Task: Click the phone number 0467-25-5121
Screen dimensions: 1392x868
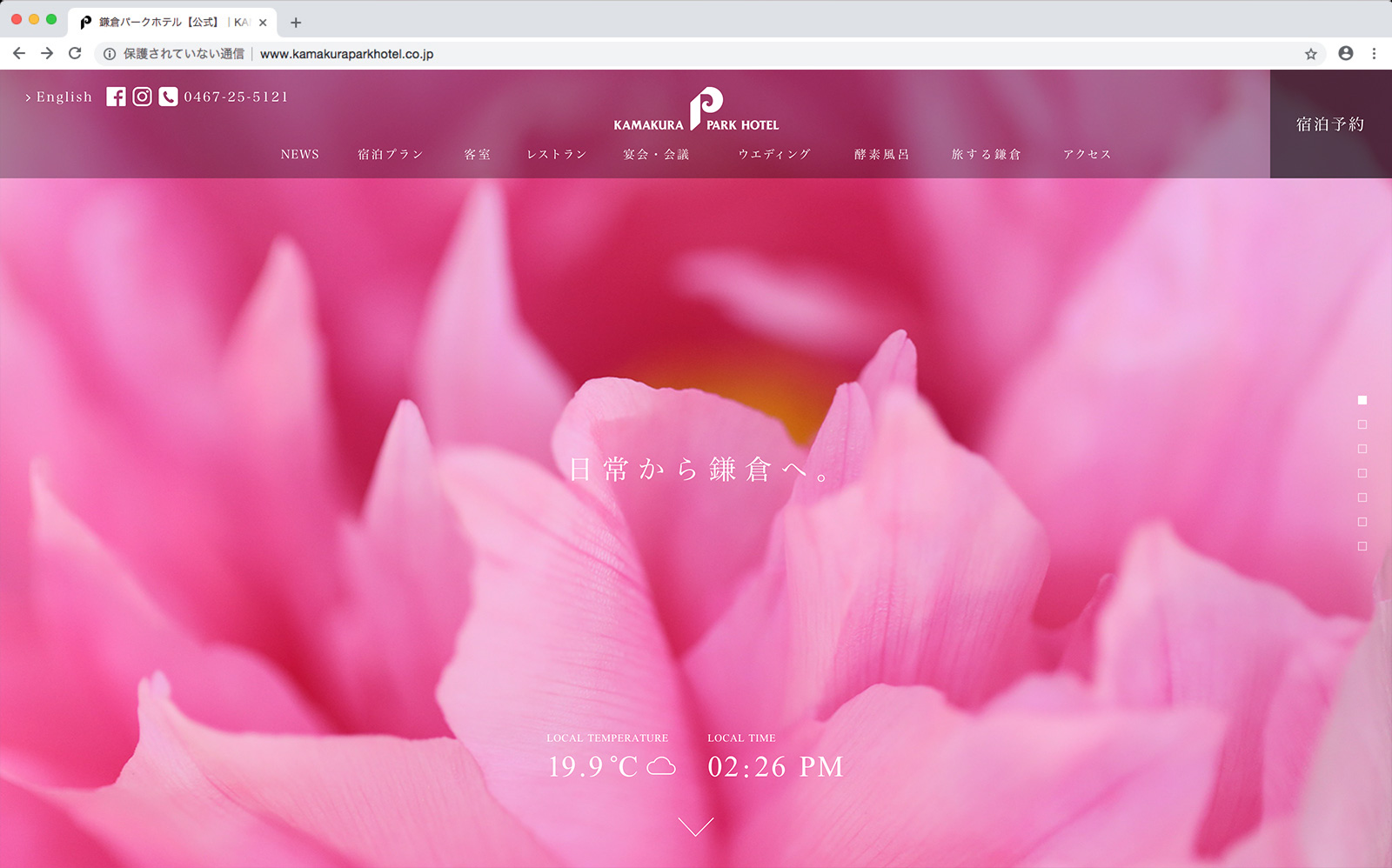Action: (236, 97)
